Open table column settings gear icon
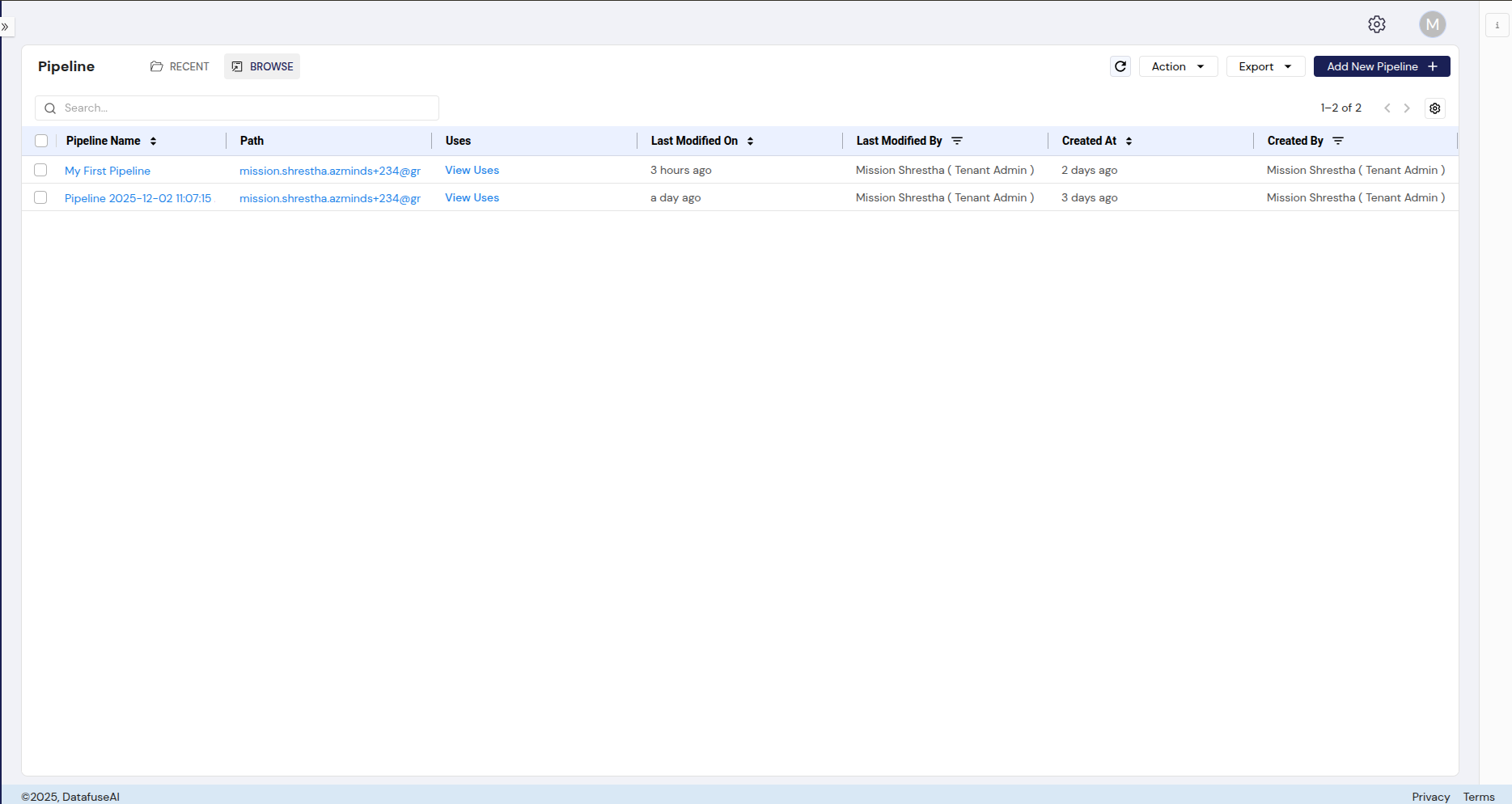Screen dimensions: 1512x804 pyautogui.click(x=1434, y=108)
